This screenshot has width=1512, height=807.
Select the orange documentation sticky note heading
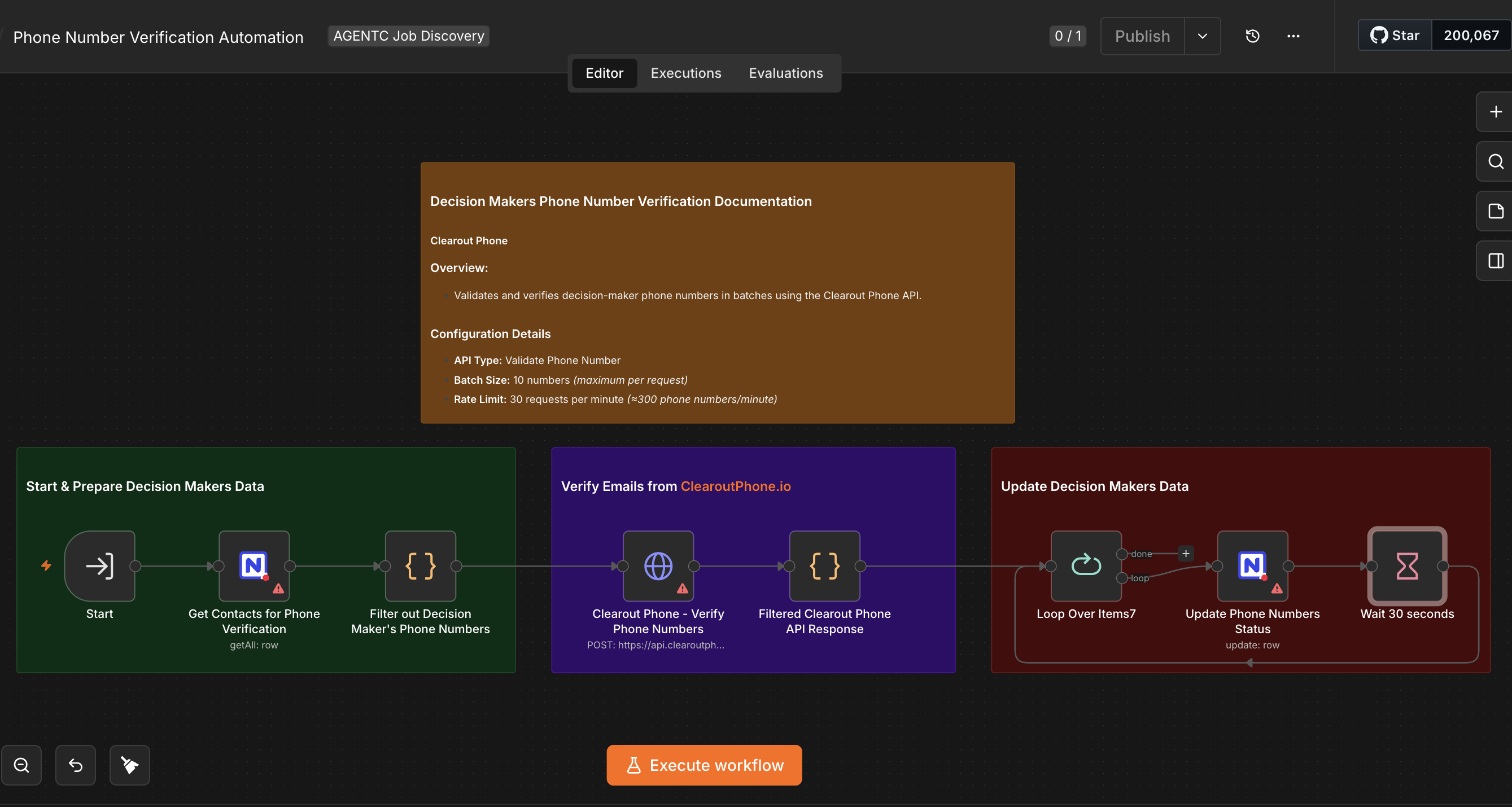(621, 202)
